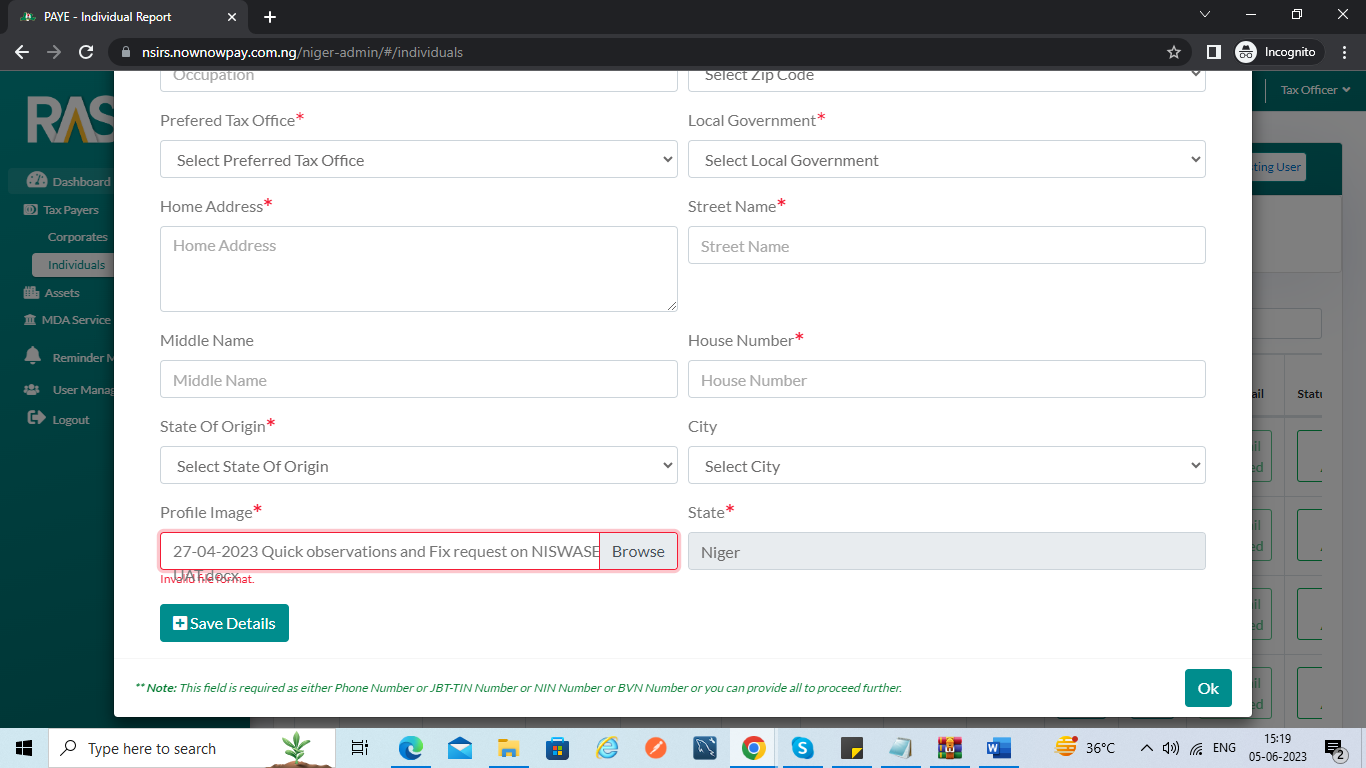
Task: Open Mail app from the taskbar
Action: [x=460, y=748]
